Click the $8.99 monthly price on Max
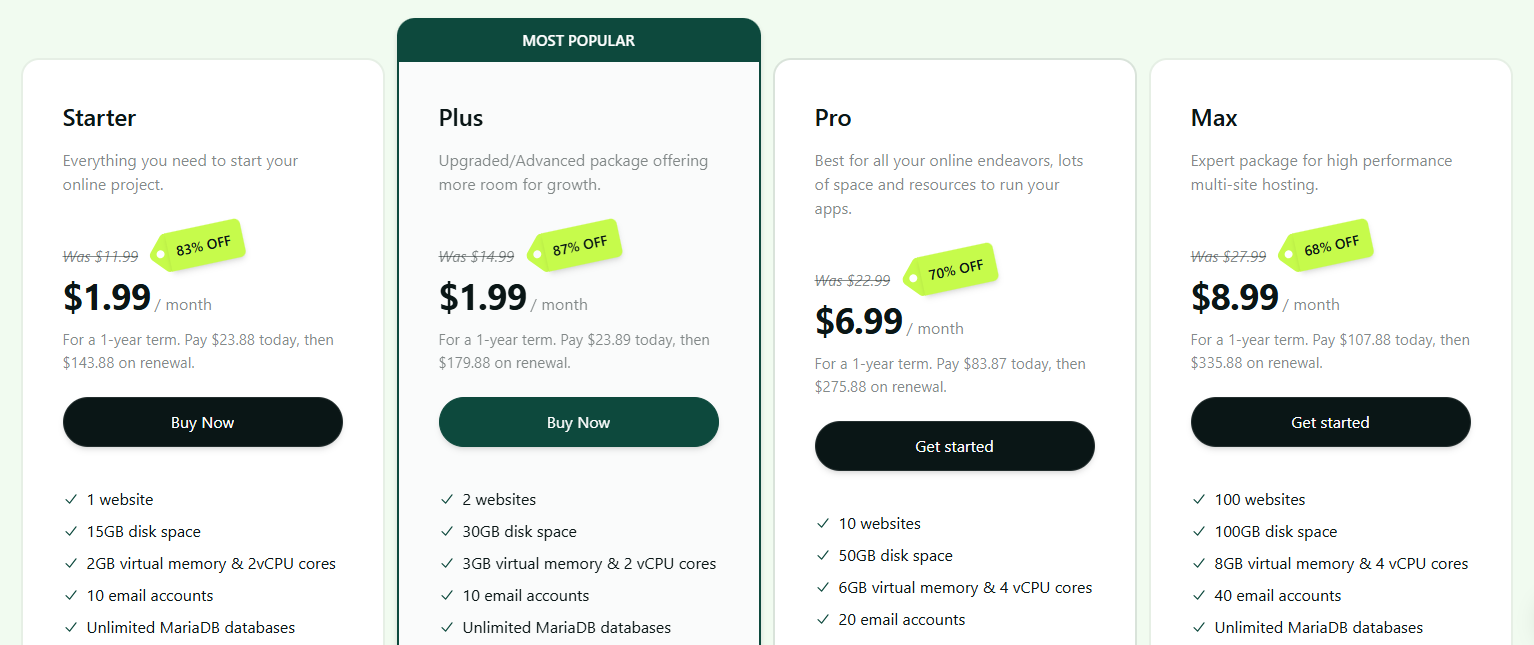Viewport: 1534px width, 645px height. click(x=1234, y=296)
